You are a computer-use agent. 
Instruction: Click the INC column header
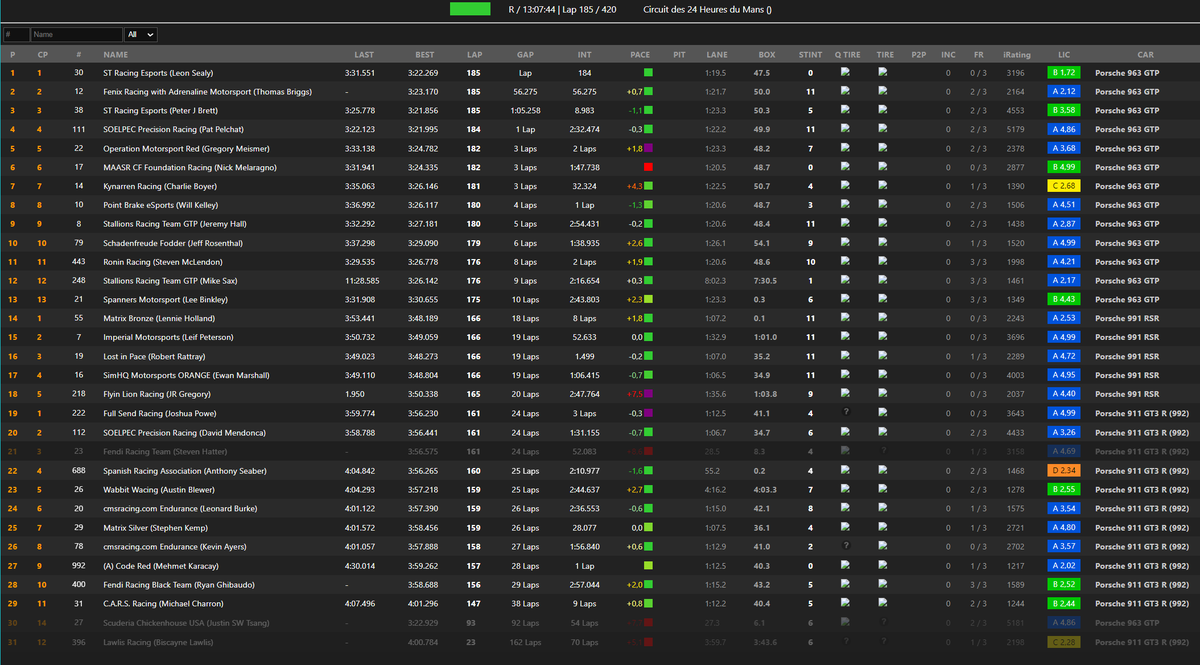point(948,54)
